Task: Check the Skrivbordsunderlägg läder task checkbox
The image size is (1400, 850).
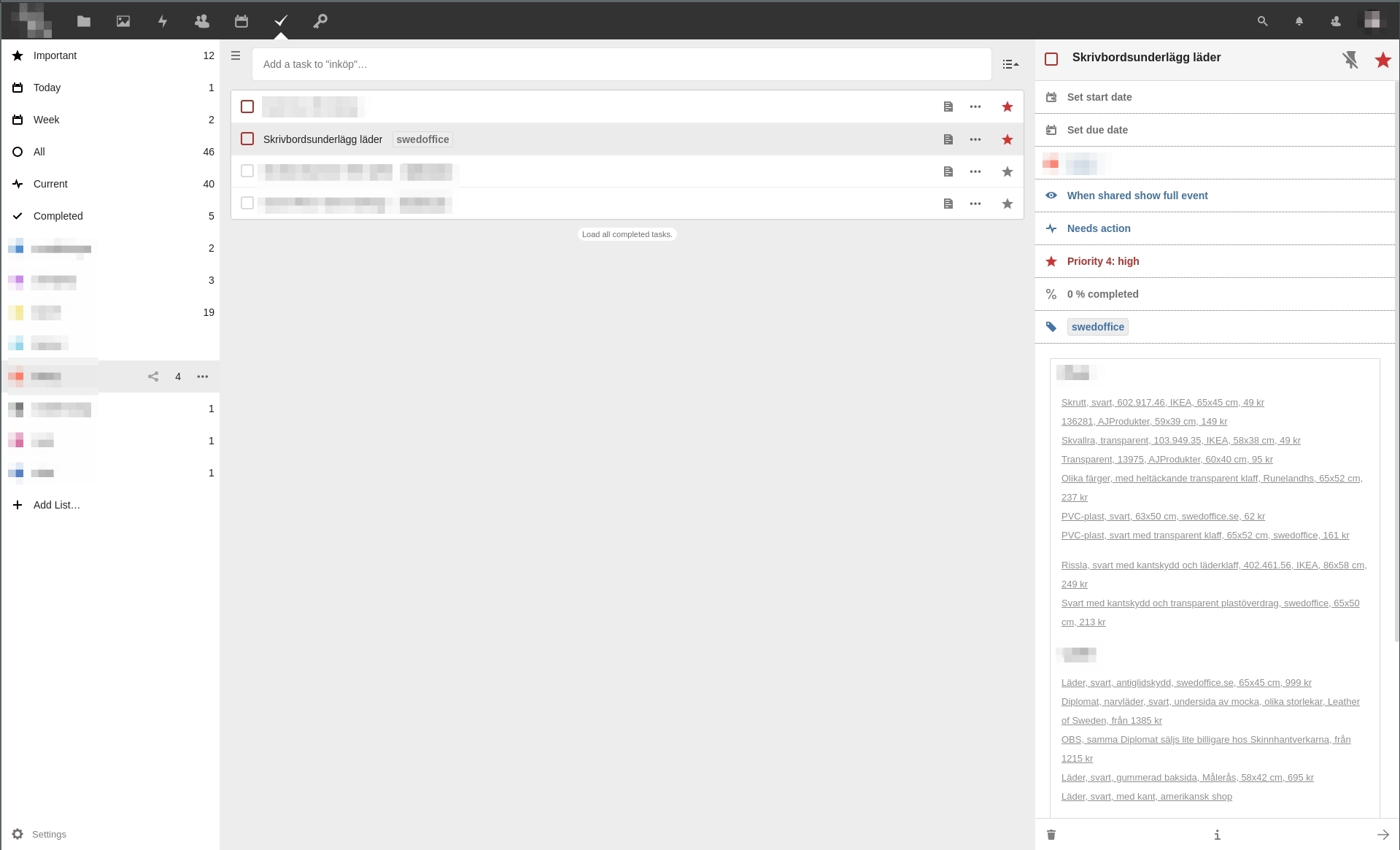Action: coord(247,139)
